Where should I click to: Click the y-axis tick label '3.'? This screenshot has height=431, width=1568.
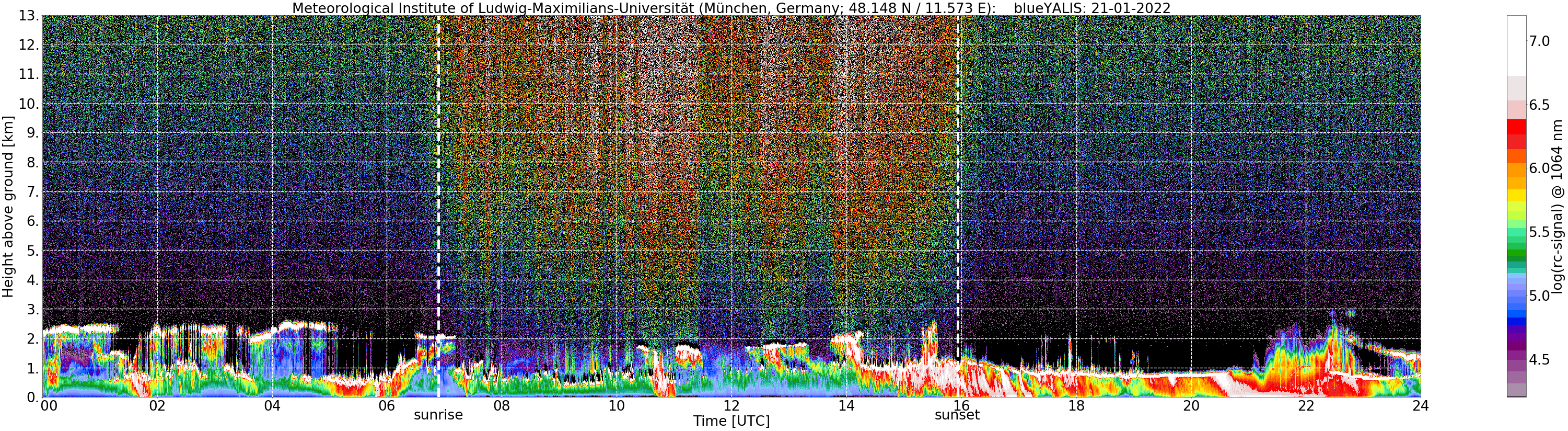(33, 310)
